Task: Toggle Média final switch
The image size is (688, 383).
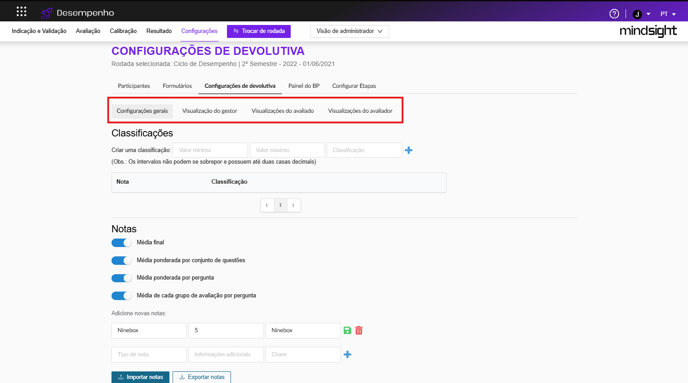Action: (121, 243)
